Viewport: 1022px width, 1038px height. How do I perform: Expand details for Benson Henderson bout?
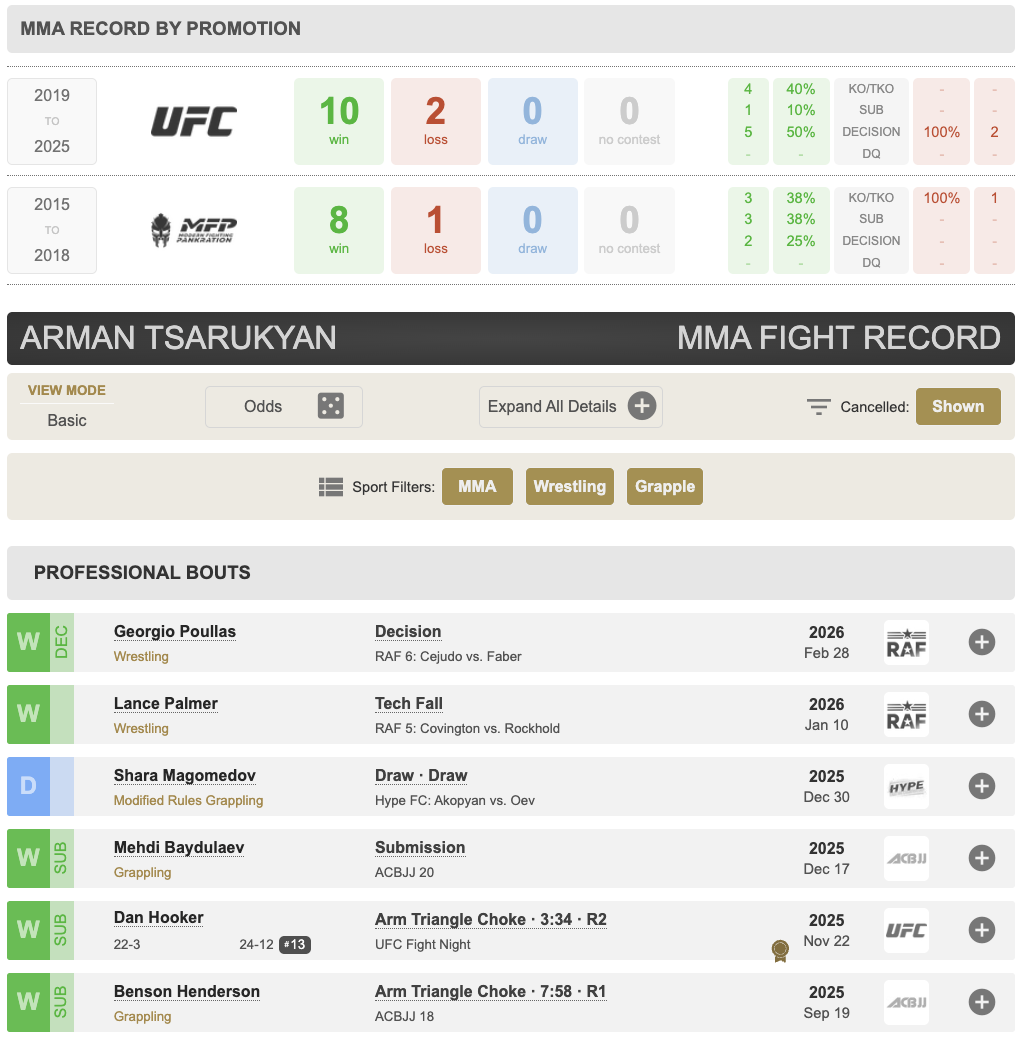click(981, 1002)
